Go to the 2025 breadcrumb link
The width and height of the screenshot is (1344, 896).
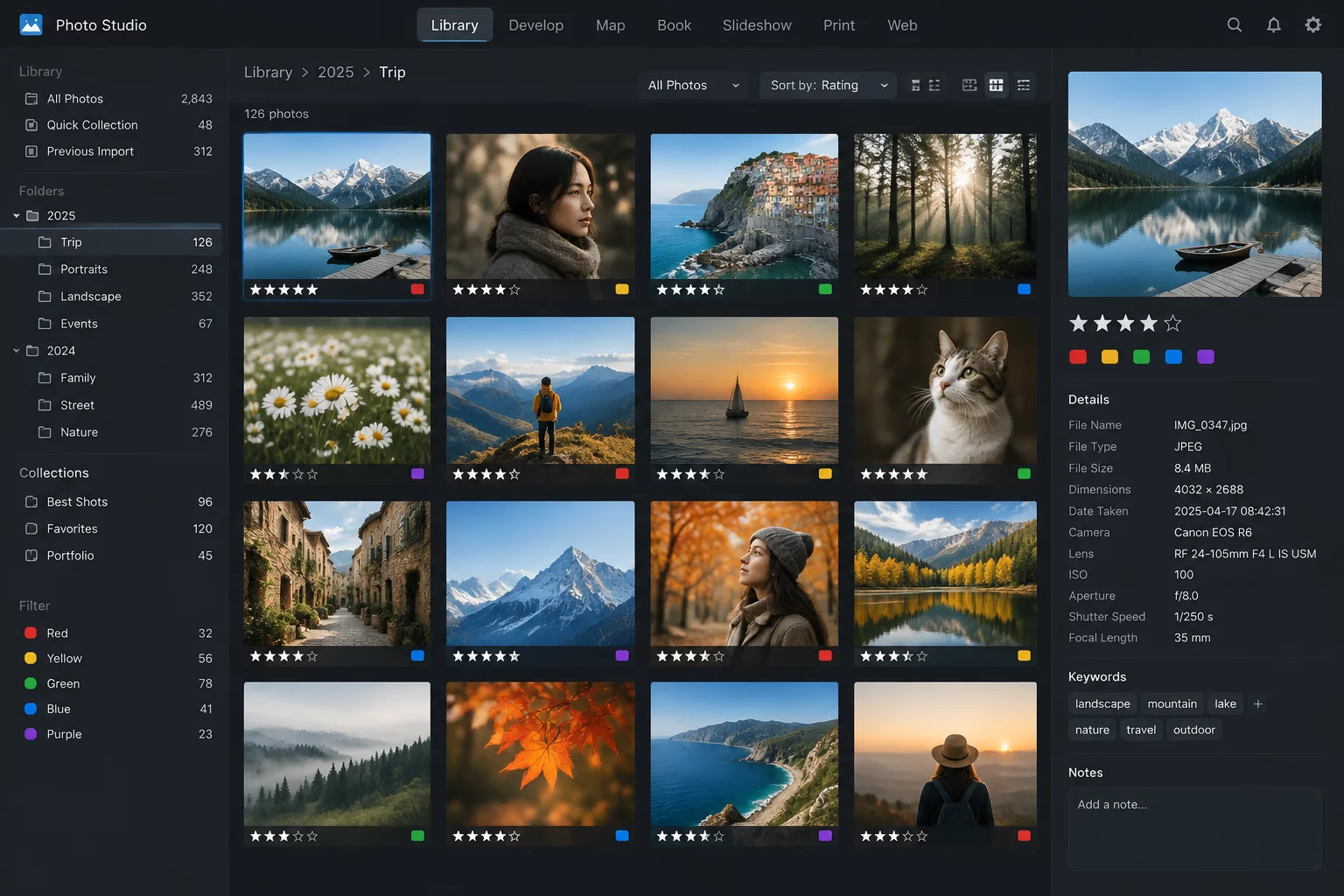[336, 72]
